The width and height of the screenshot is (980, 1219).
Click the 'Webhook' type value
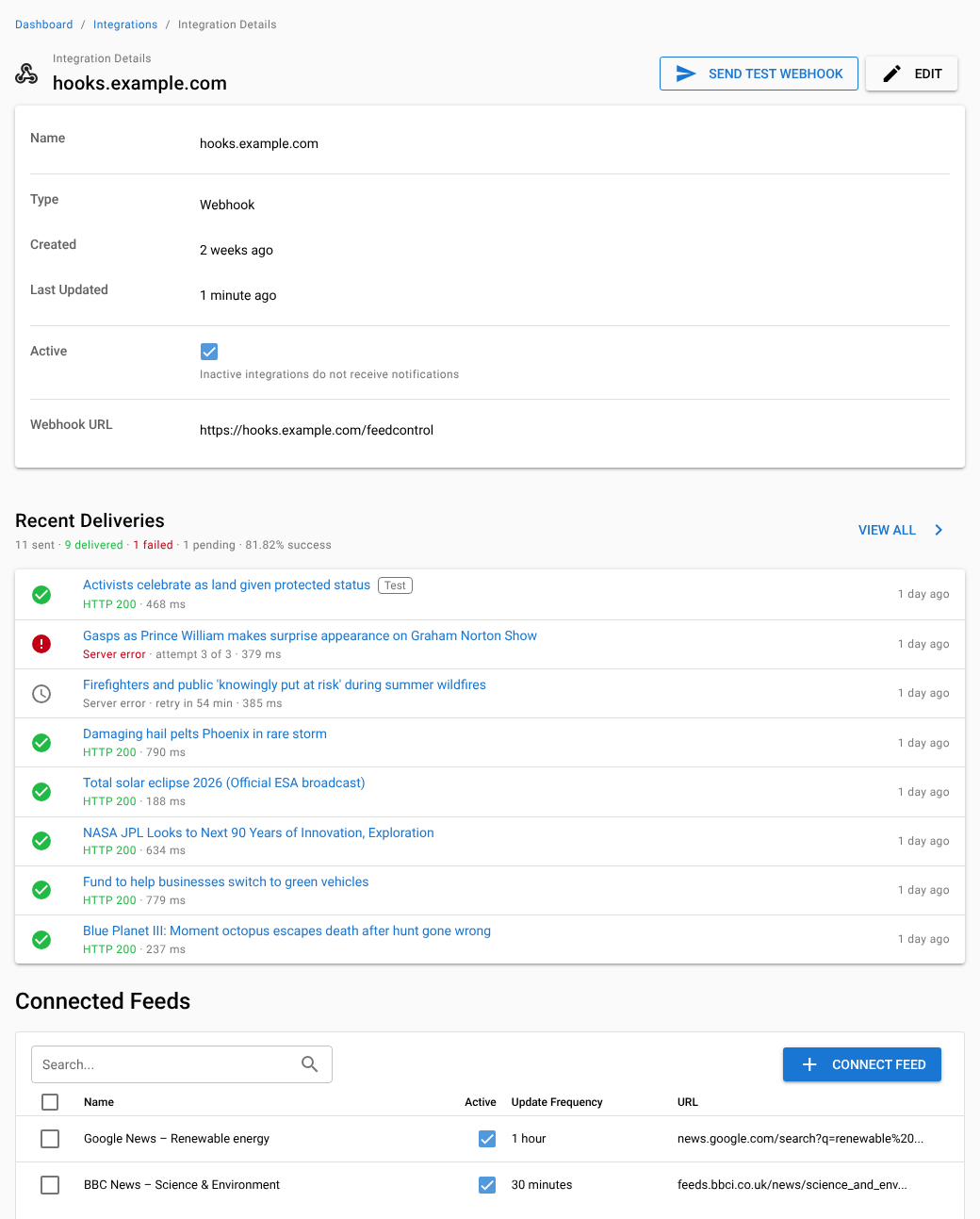tap(227, 205)
